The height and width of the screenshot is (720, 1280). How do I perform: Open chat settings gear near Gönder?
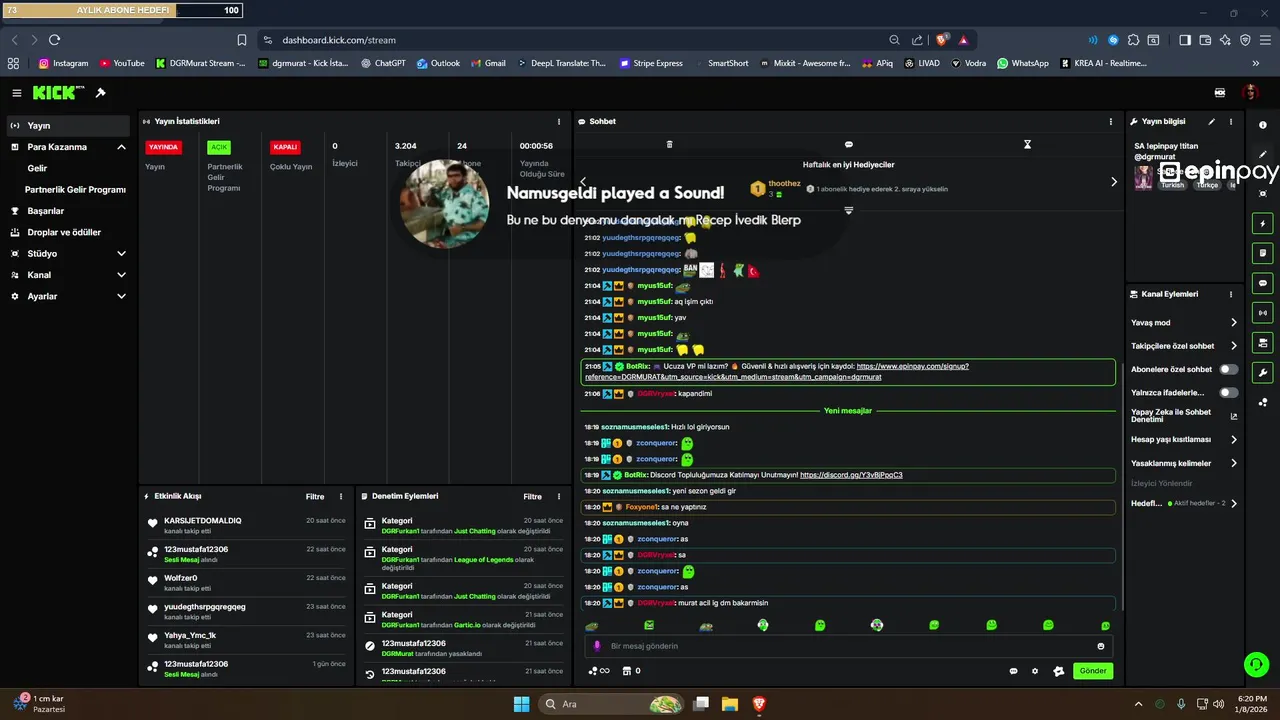click(x=1035, y=671)
